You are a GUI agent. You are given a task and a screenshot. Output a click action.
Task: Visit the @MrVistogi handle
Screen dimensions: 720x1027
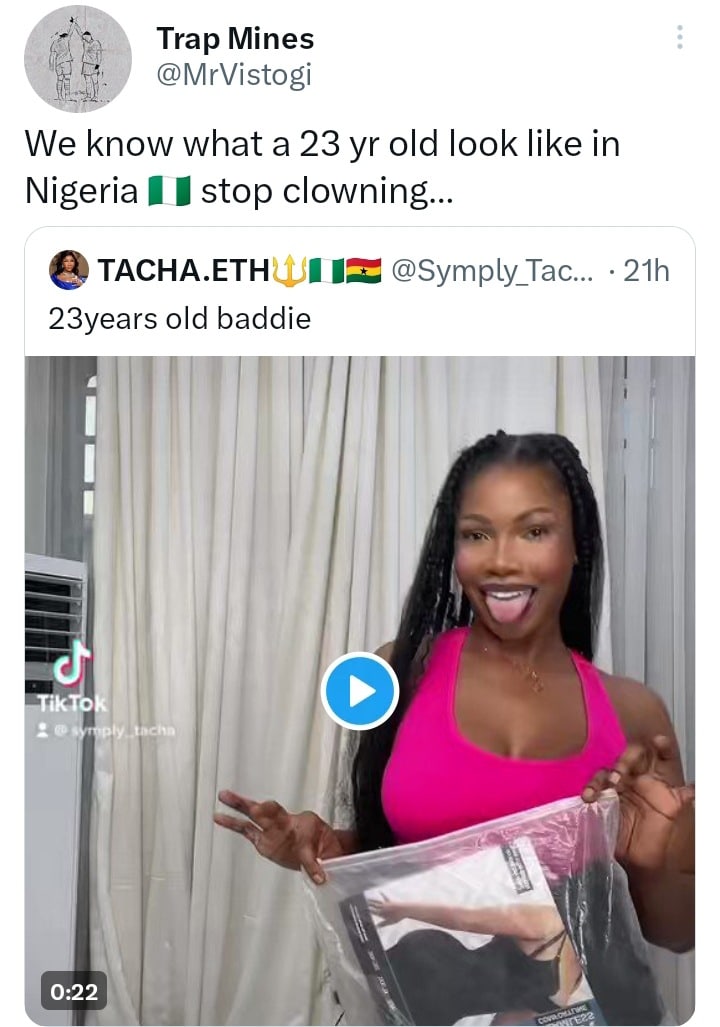tap(234, 74)
